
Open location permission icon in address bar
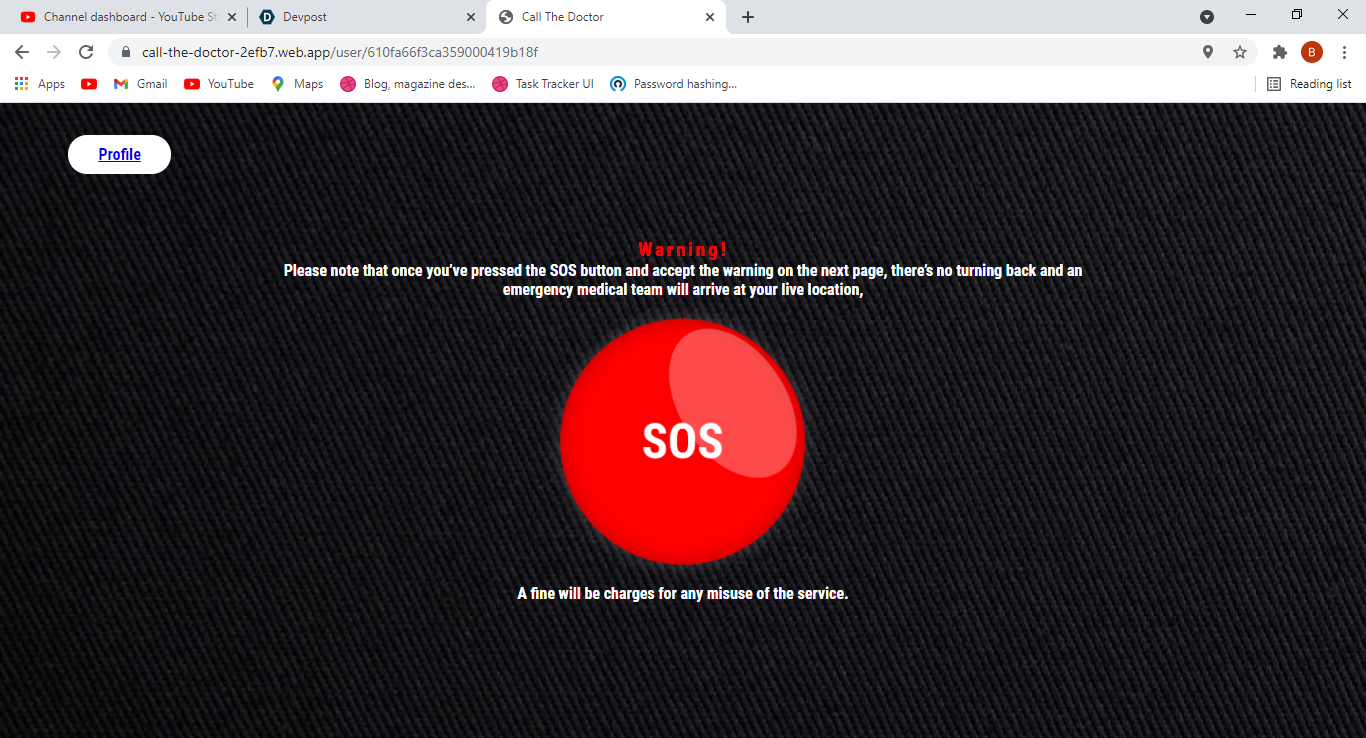[1208, 52]
